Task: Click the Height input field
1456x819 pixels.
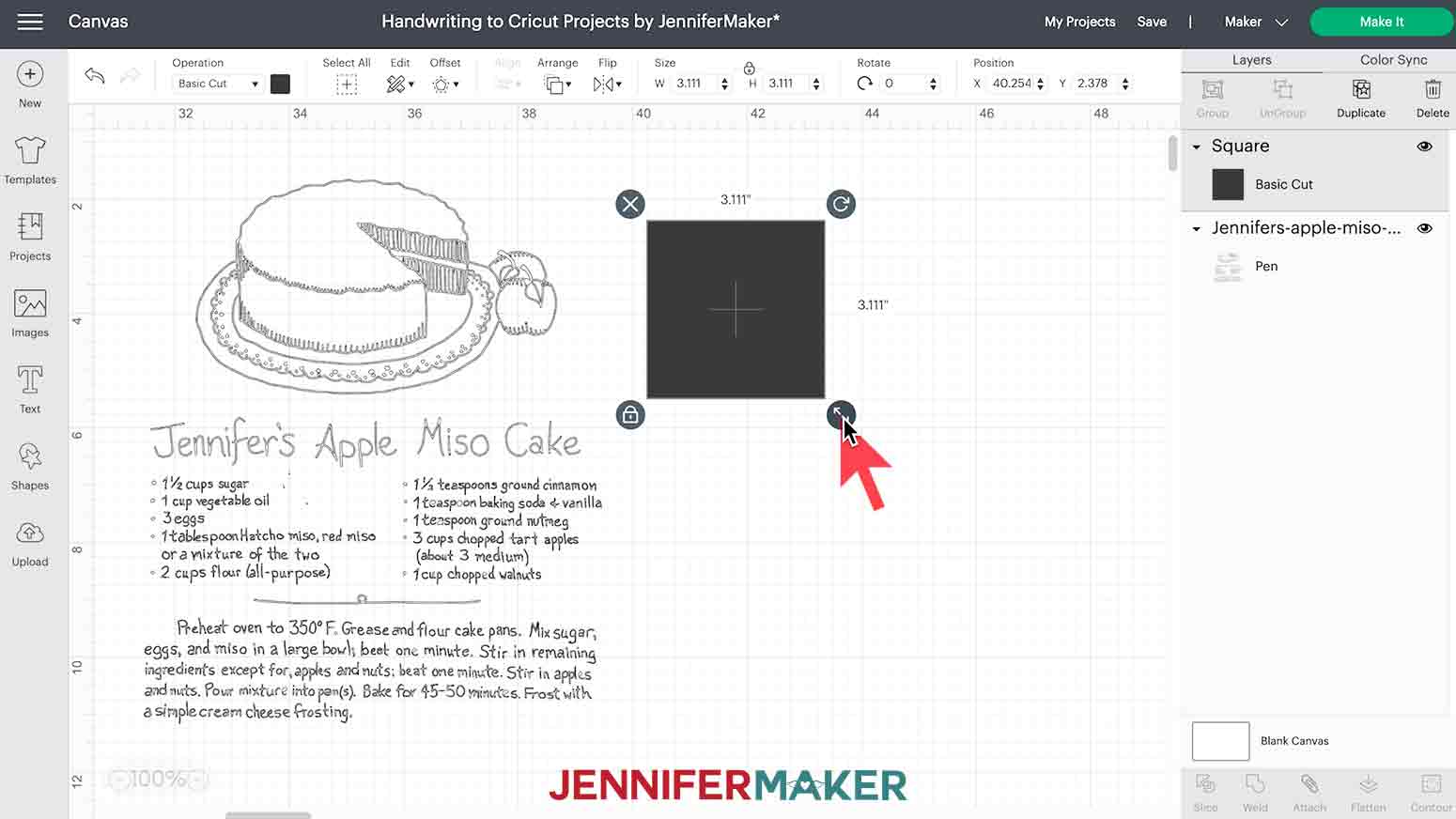Action: click(x=787, y=84)
